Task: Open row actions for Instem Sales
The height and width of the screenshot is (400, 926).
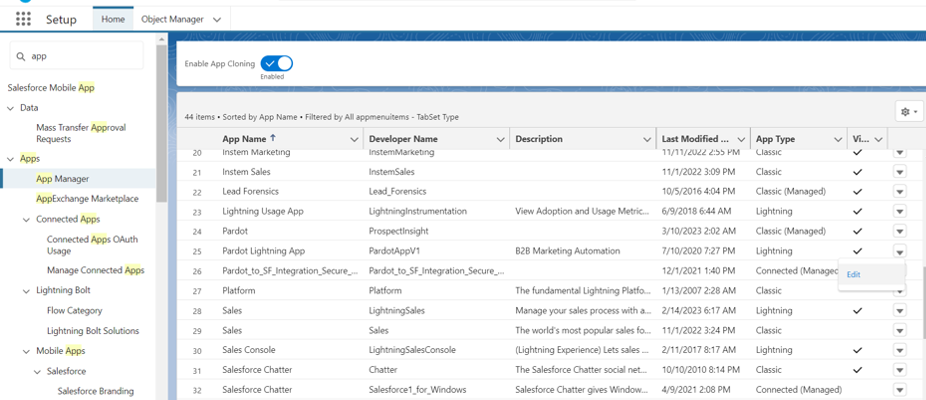Action: [x=899, y=172]
